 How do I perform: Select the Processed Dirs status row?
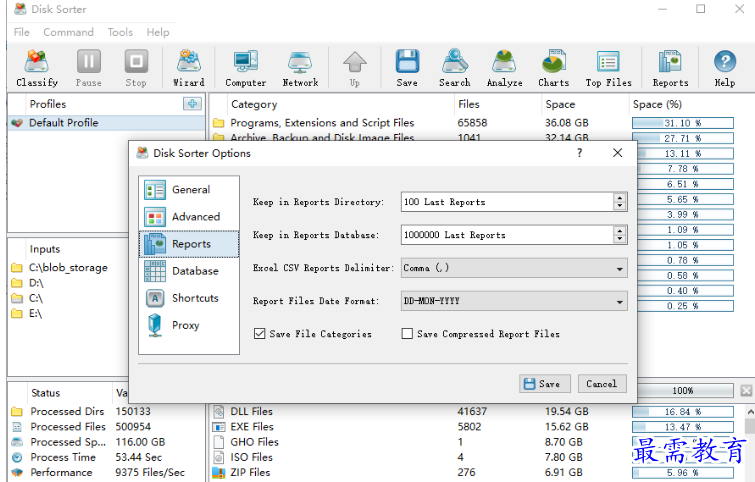coord(107,412)
